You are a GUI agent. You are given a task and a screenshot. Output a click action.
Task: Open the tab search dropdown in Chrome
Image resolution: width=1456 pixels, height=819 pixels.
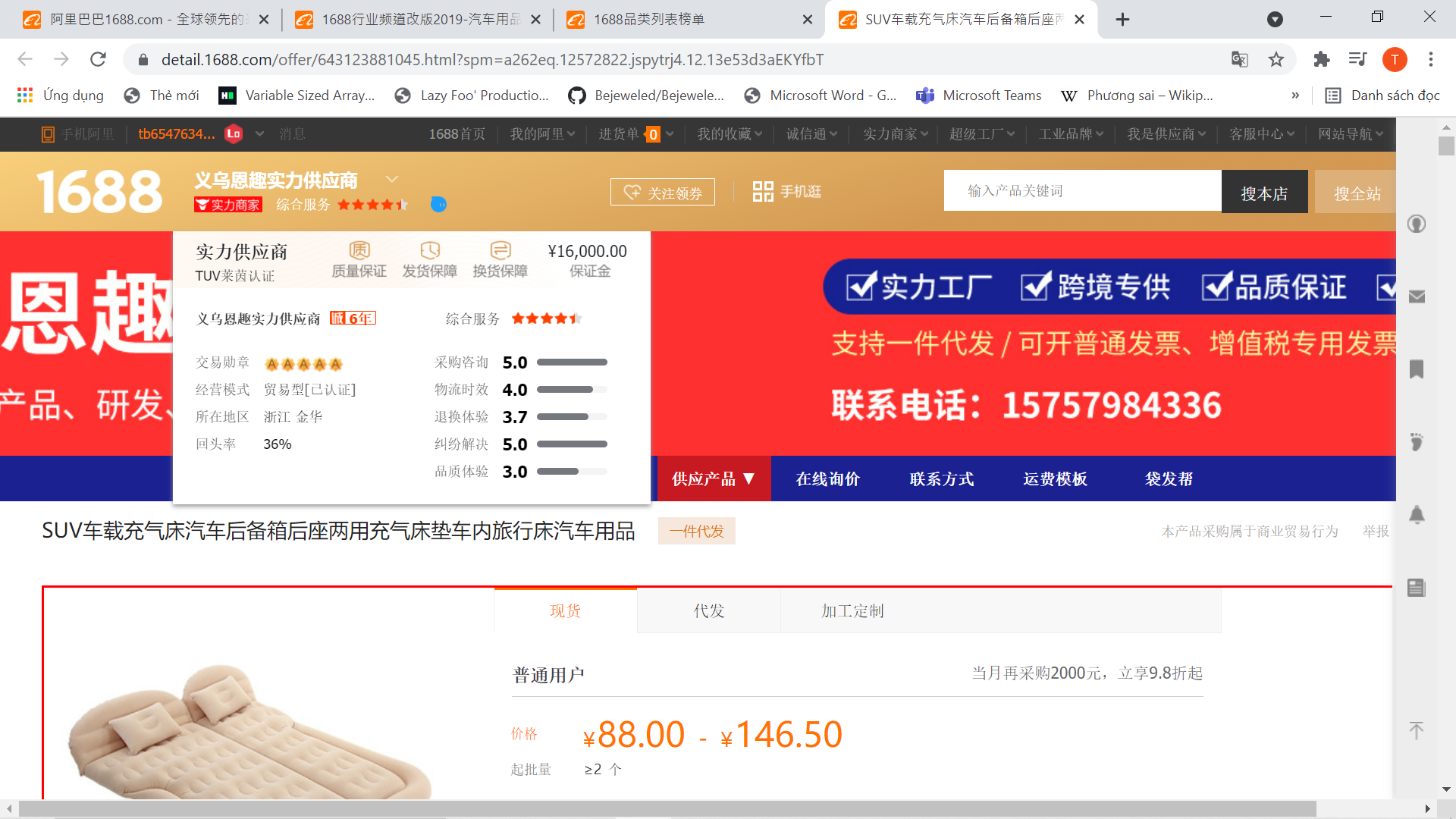pyautogui.click(x=1276, y=19)
